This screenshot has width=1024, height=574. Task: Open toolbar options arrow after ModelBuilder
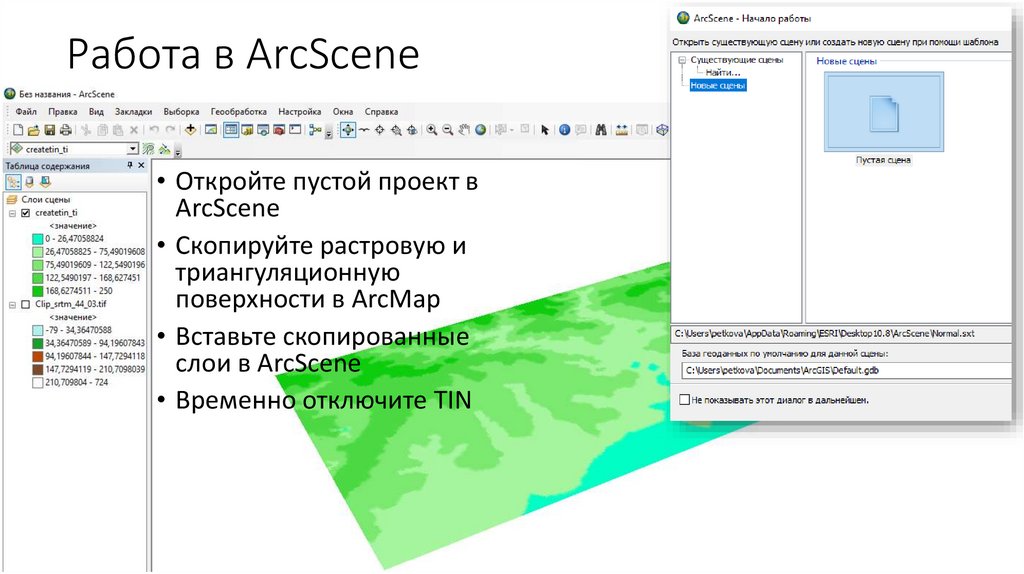click(x=328, y=134)
